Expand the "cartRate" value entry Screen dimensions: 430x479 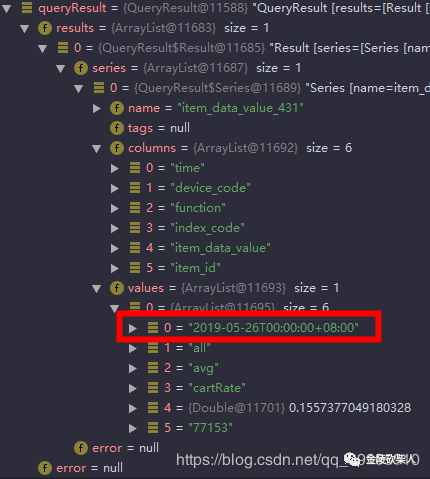point(133,388)
